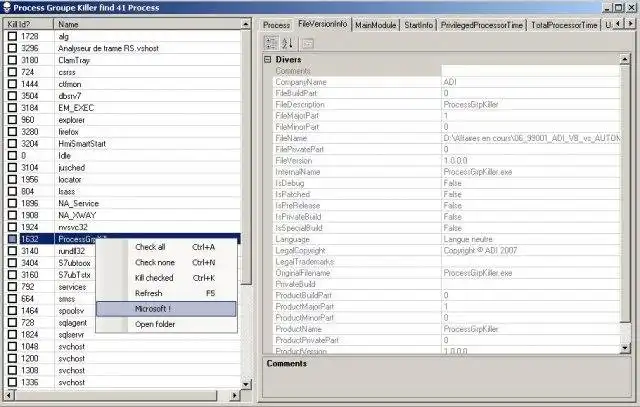Viewport: 640px width, 407px height.
Task: Select the FileDescription property row
Action: coord(446,105)
